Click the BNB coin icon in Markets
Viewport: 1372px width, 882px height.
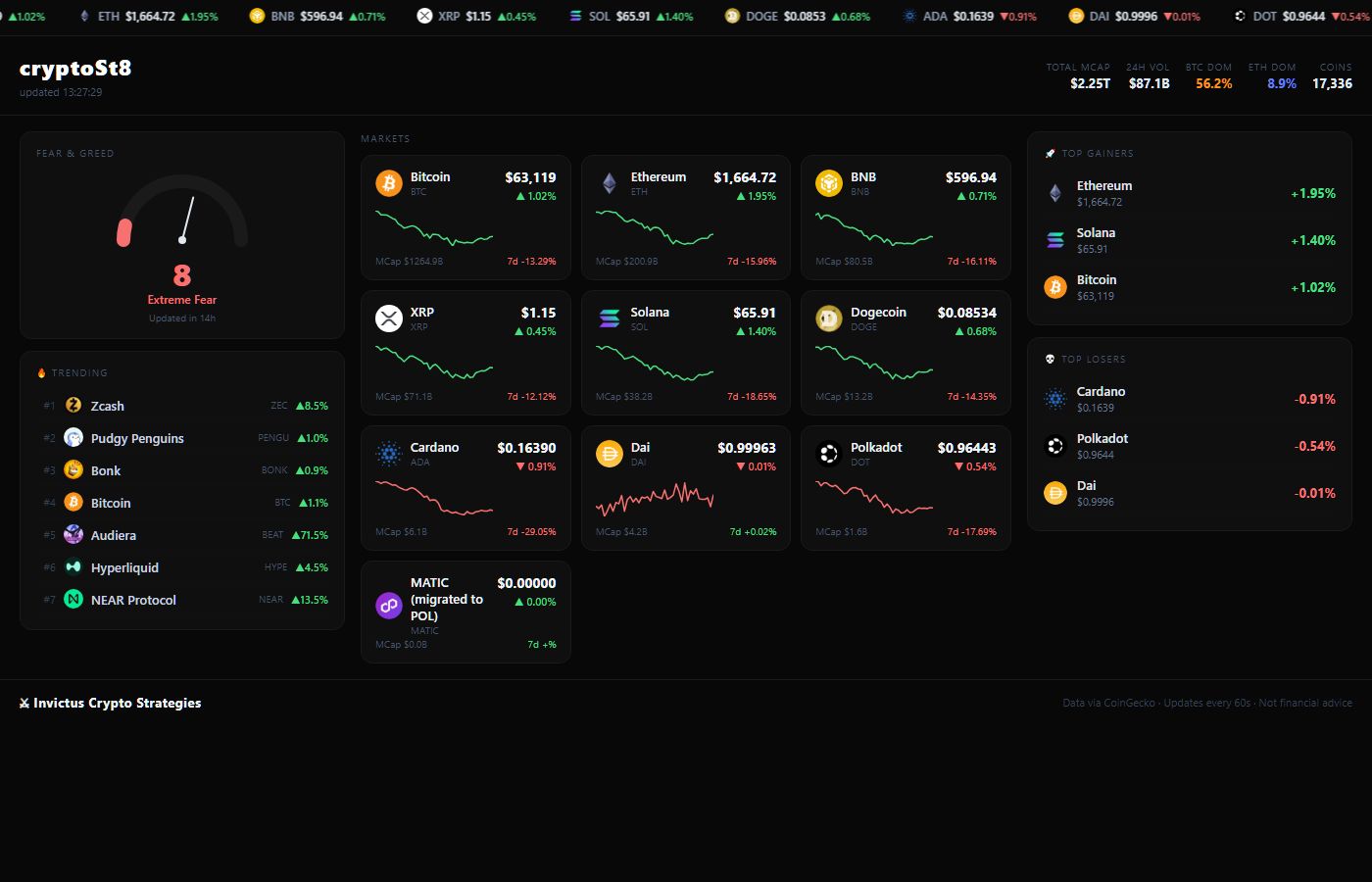coord(829,183)
